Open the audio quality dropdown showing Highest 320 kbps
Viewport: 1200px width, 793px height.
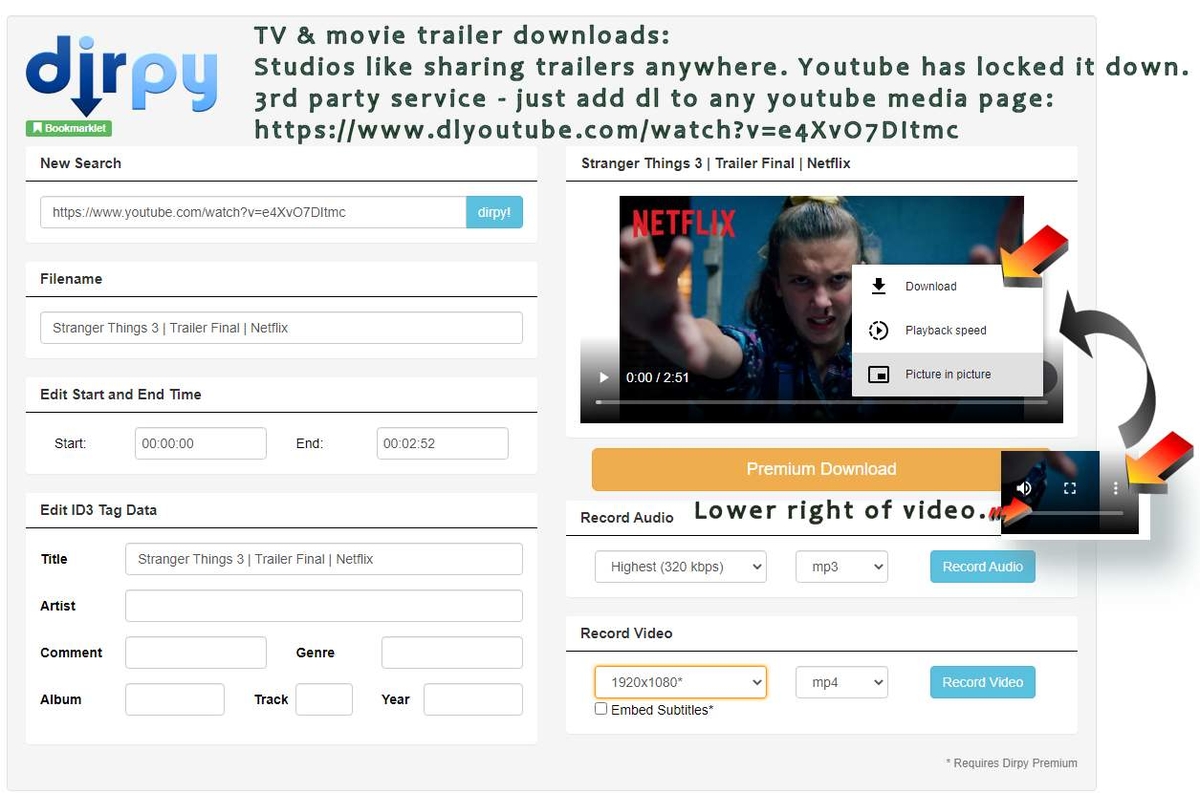tap(680, 566)
